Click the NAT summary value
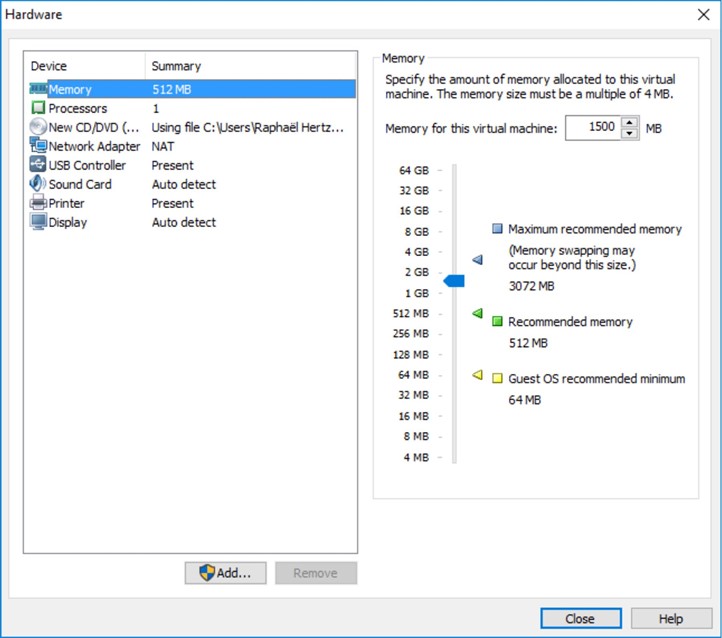 click(x=163, y=146)
